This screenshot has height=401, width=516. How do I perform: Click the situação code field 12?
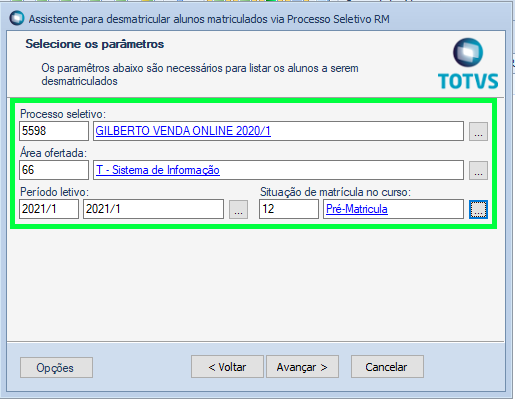tap(289, 209)
